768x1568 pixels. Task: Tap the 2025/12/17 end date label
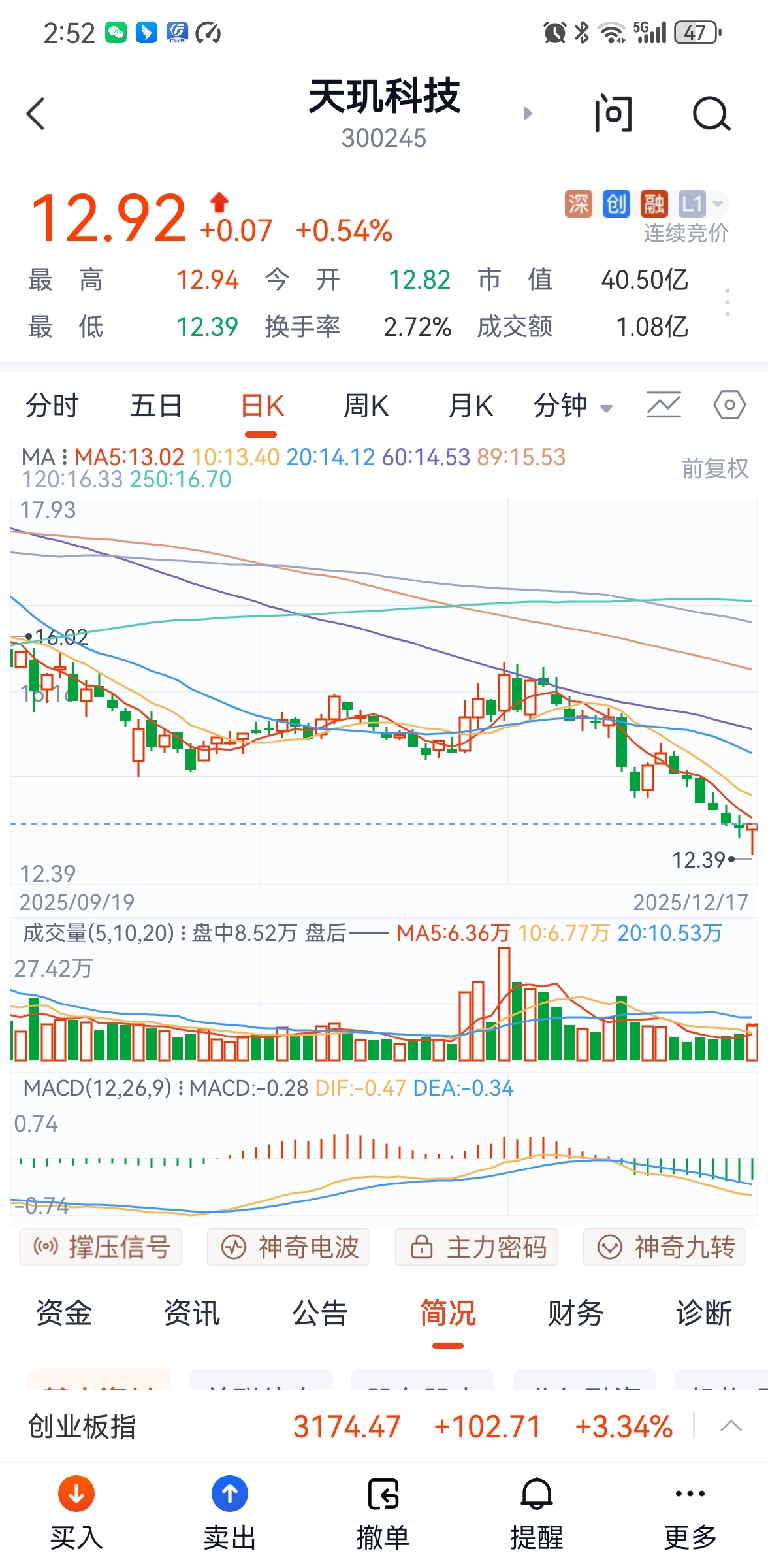pos(690,902)
